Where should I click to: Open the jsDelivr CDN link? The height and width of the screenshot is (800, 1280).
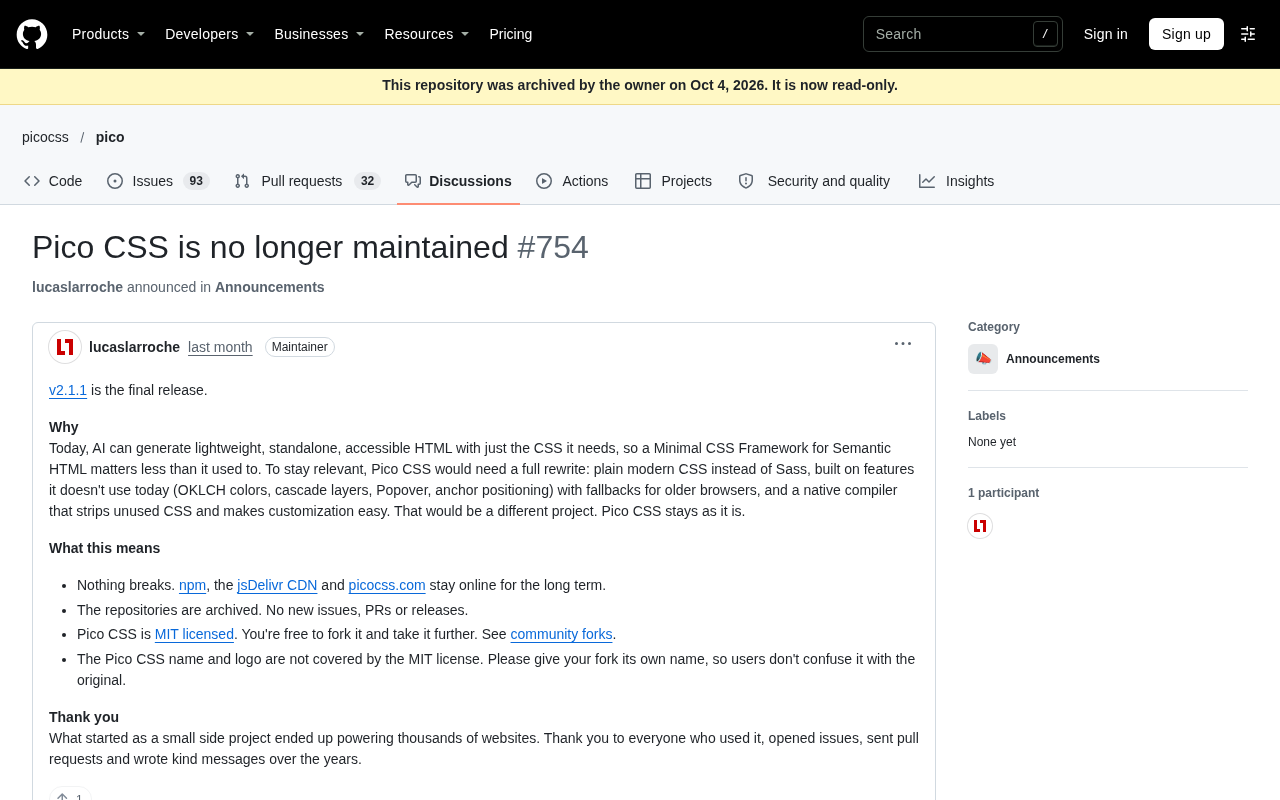point(277,585)
